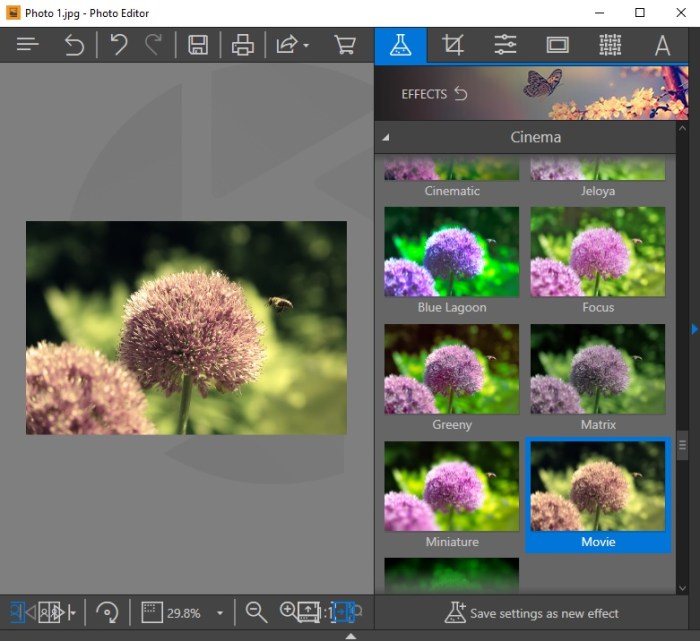Switch to the Crop tool tab
The width and height of the screenshot is (700, 641).
point(453,45)
